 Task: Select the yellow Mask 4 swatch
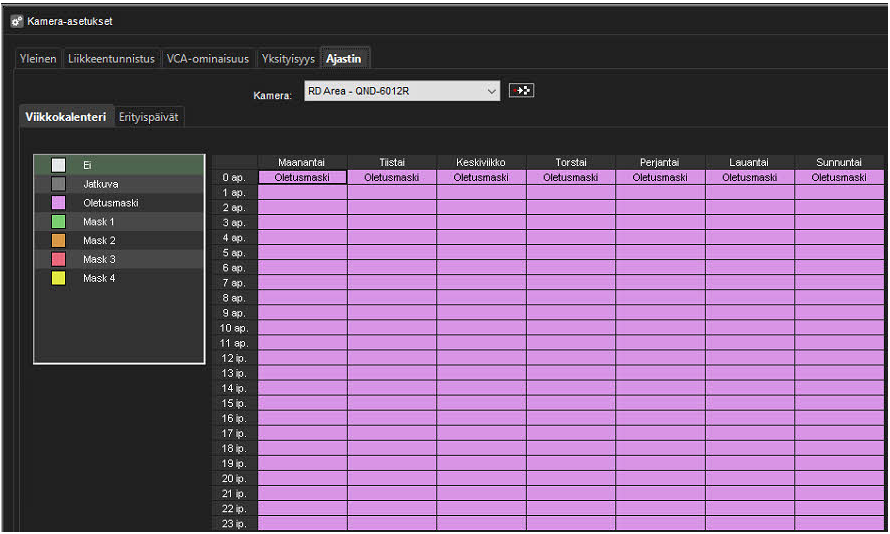pos(59,279)
